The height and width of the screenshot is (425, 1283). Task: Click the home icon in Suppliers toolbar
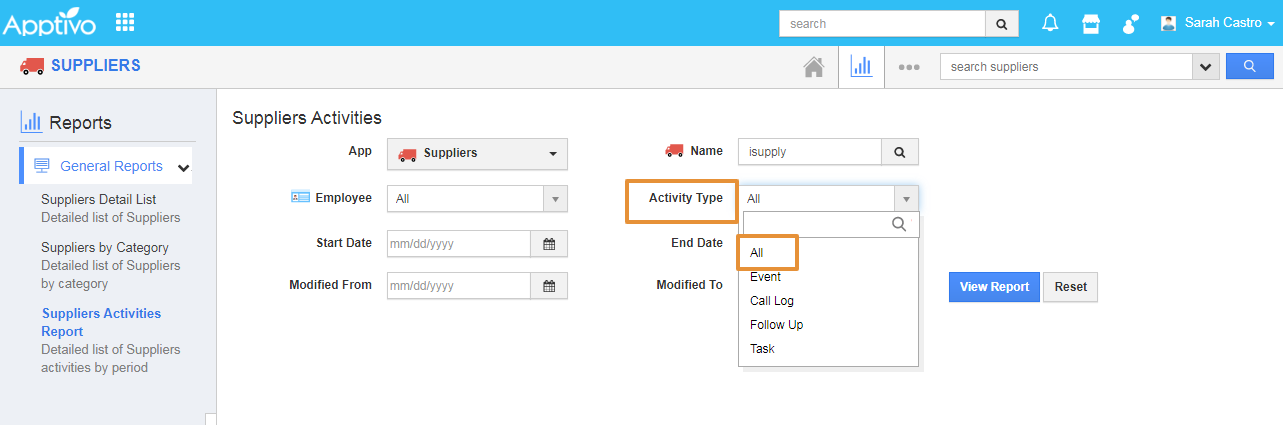(814, 67)
